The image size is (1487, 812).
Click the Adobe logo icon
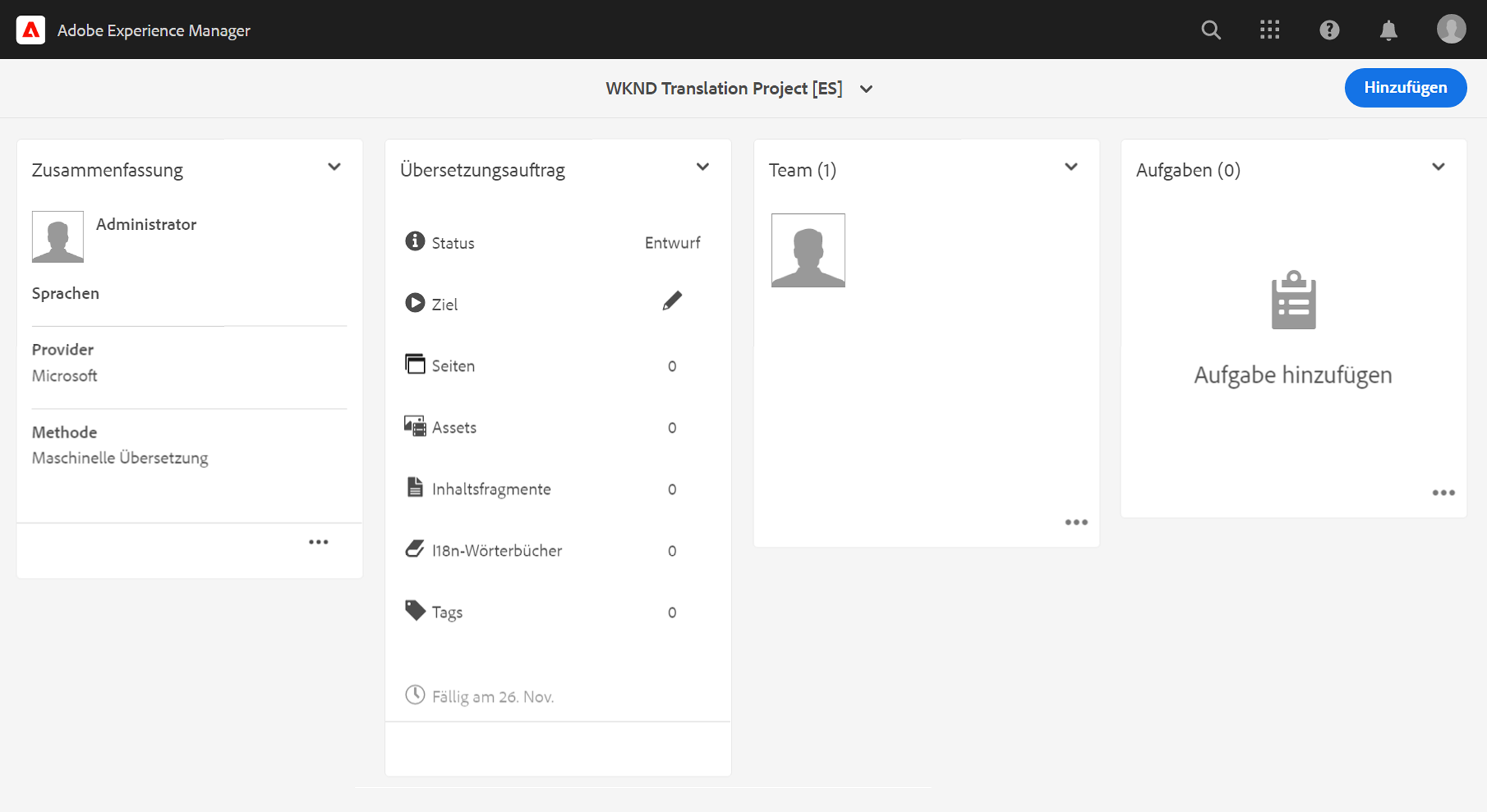[x=31, y=30]
